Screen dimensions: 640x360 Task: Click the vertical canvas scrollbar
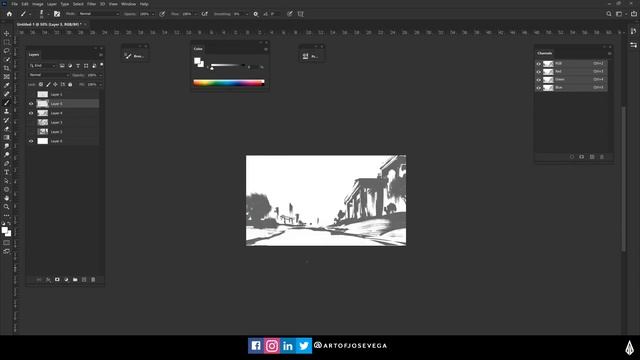623,179
